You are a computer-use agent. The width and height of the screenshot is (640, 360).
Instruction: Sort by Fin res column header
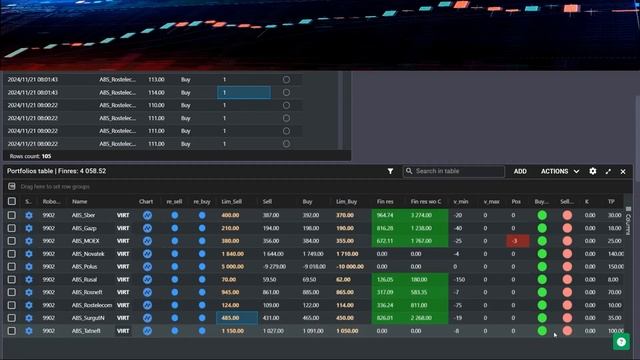(385, 202)
